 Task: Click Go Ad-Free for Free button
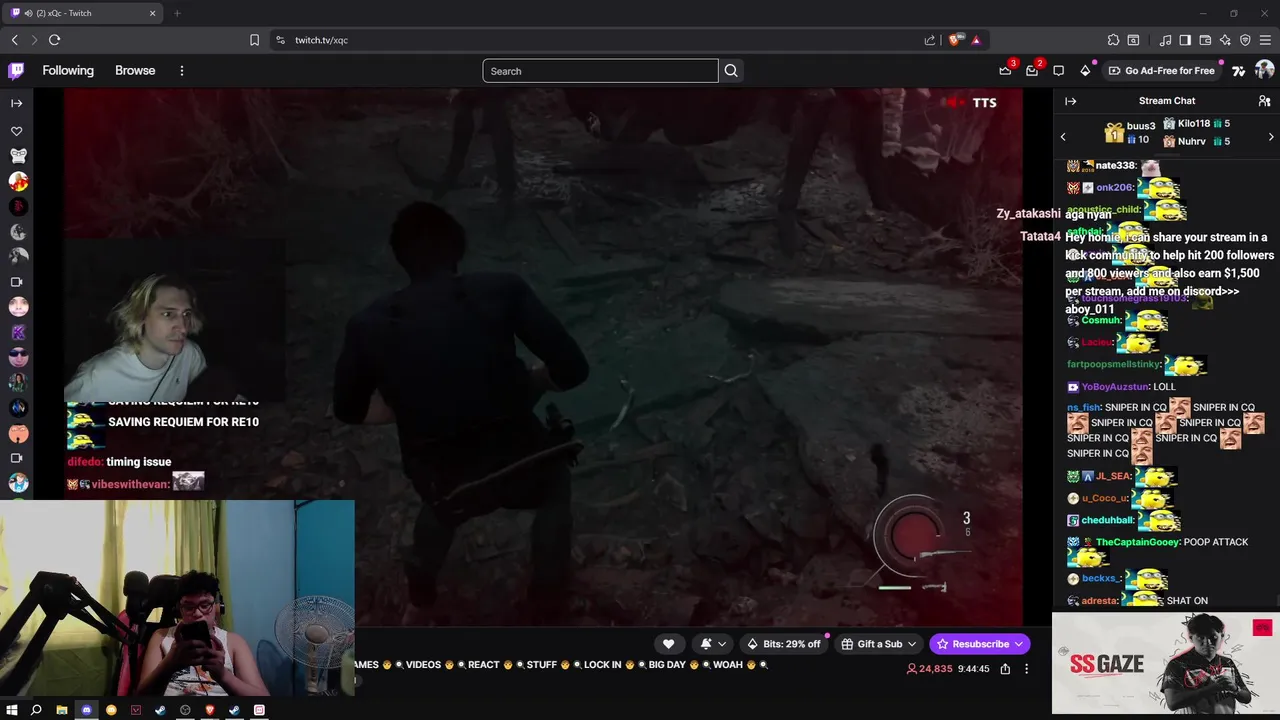pos(1162,71)
